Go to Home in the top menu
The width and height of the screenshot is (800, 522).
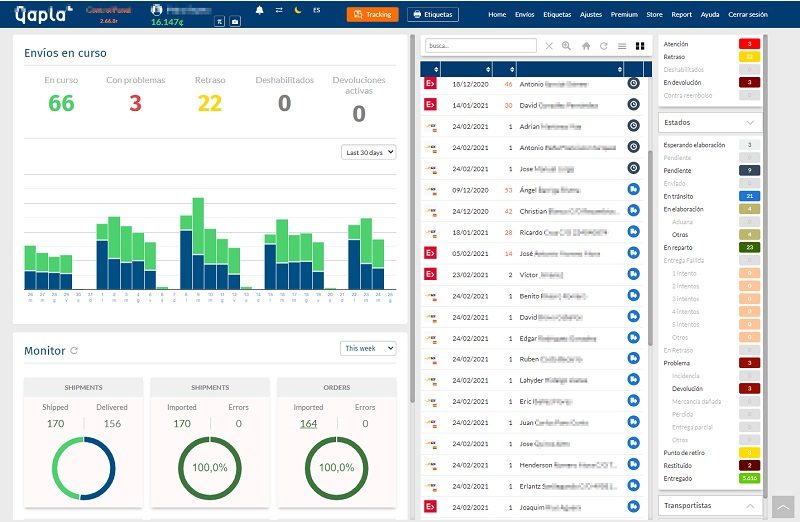point(497,14)
